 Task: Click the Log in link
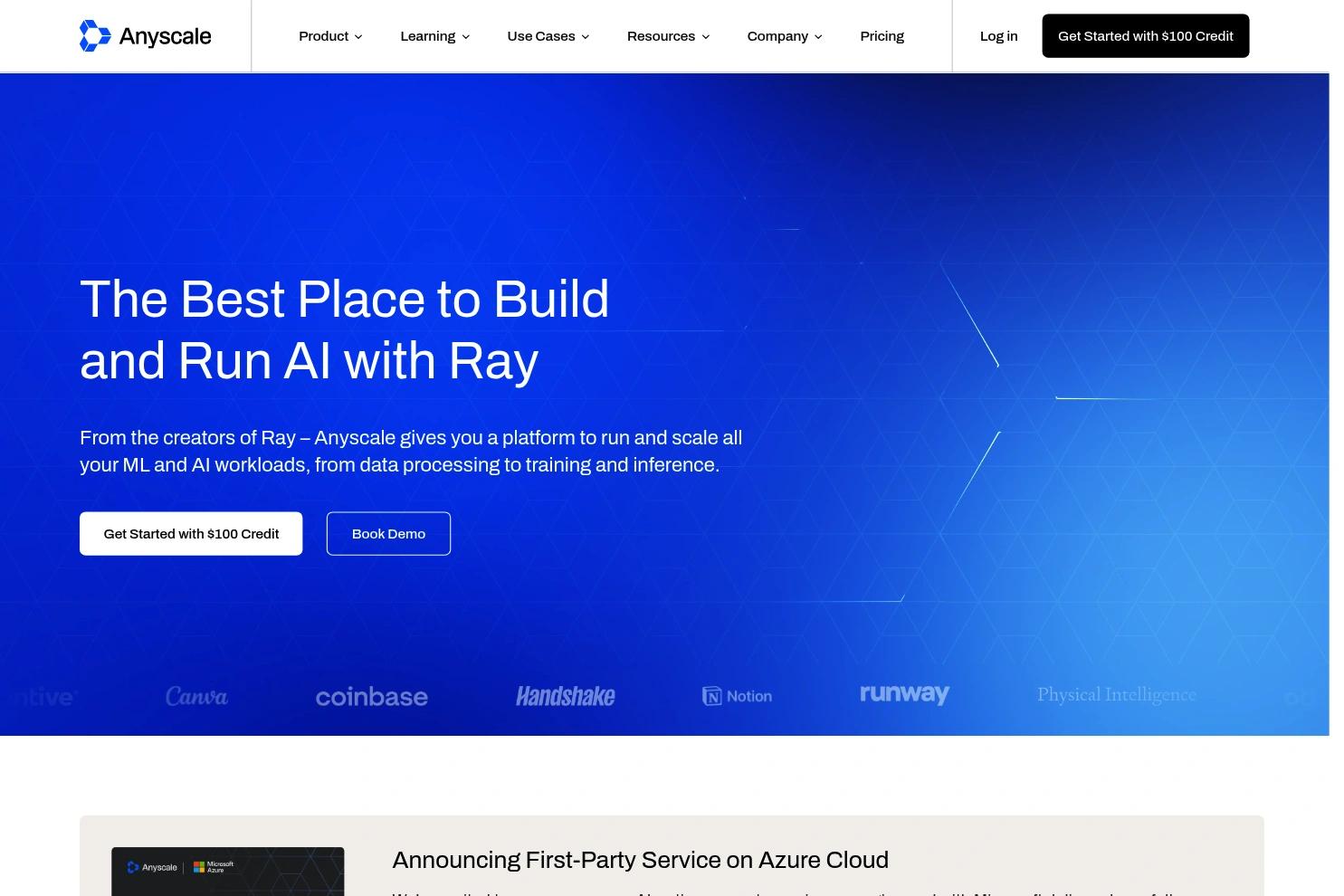click(x=999, y=36)
